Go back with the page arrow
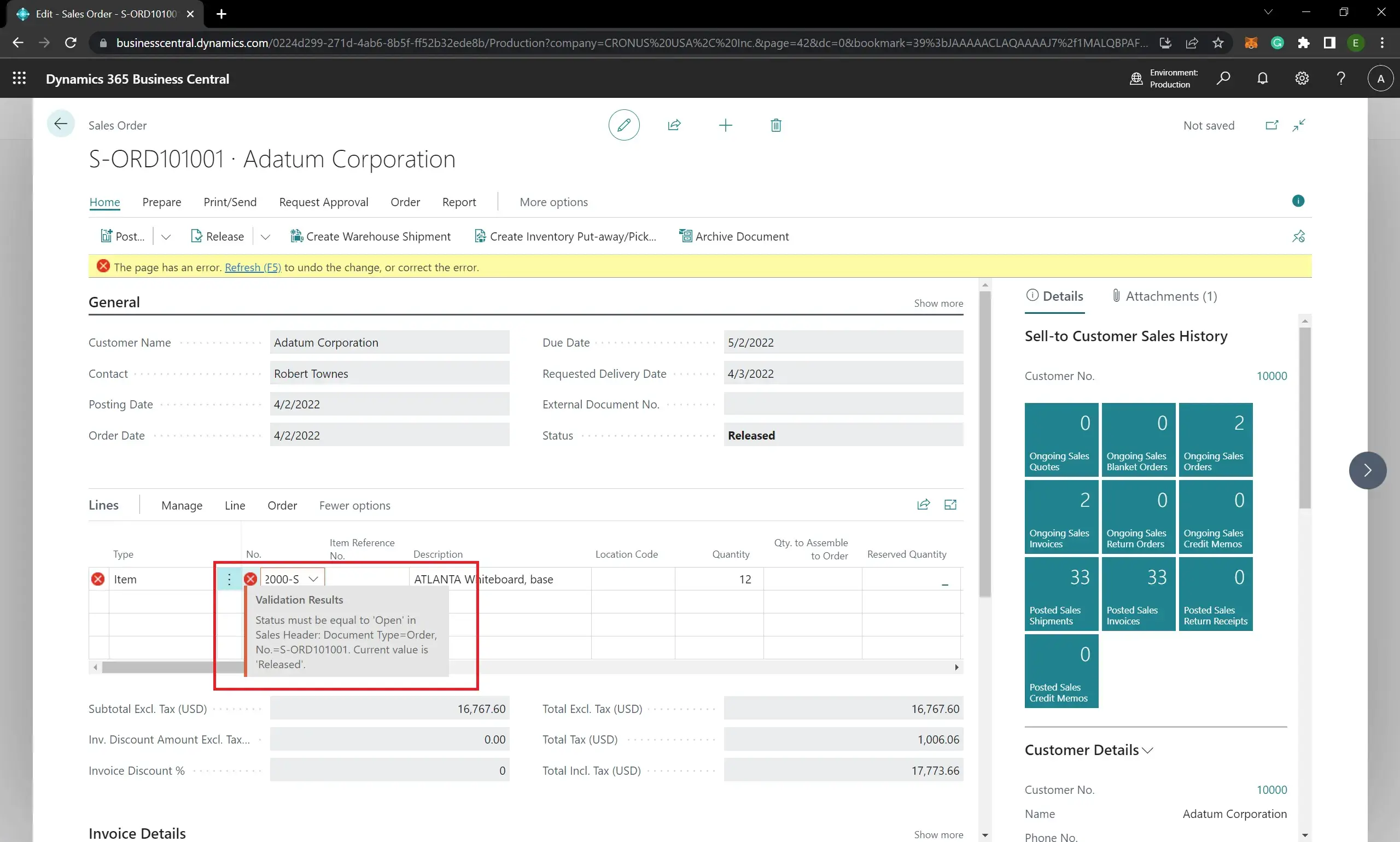Screen dimensions: 1400x842 click(x=61, y=124)
